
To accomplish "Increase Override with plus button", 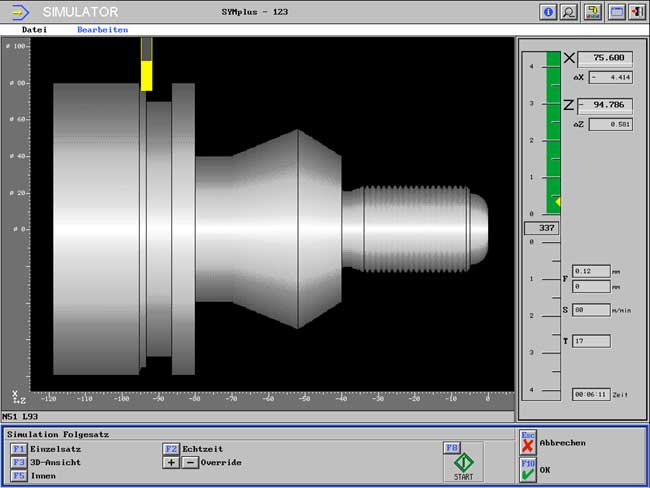I will (x=171, y=462).
